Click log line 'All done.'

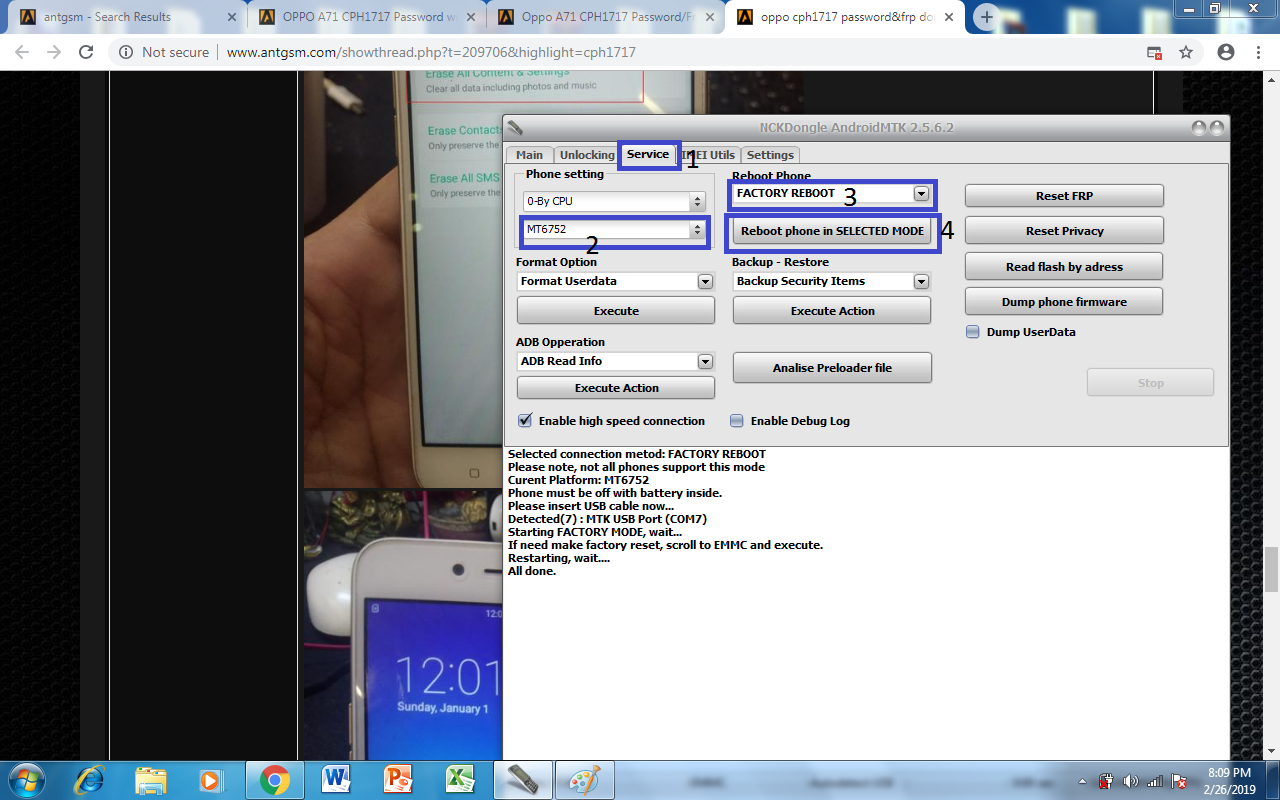532,571
